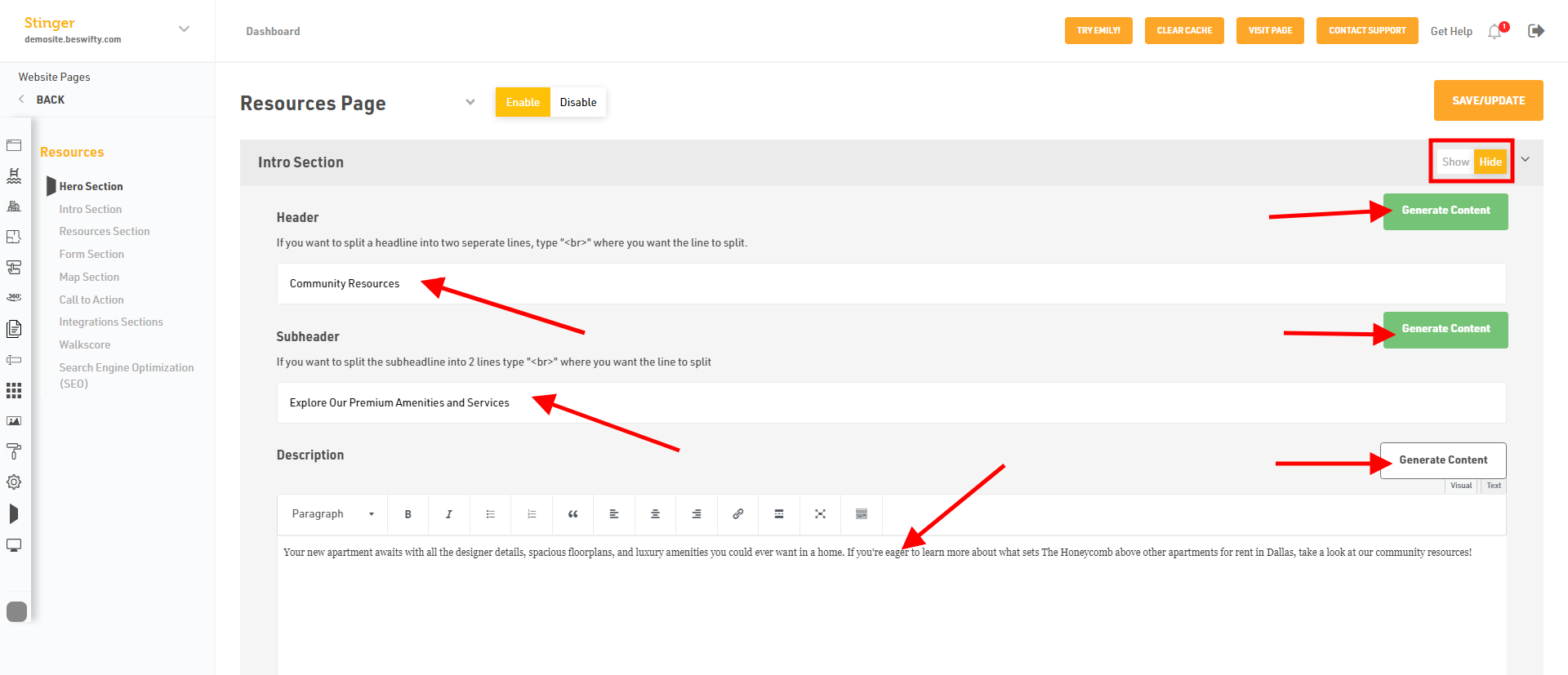This screenshot has height=675, width=1568.
Task: Click the SAVE/UPDATE button
Action: pyautogui.click(x=1488, y=100)
